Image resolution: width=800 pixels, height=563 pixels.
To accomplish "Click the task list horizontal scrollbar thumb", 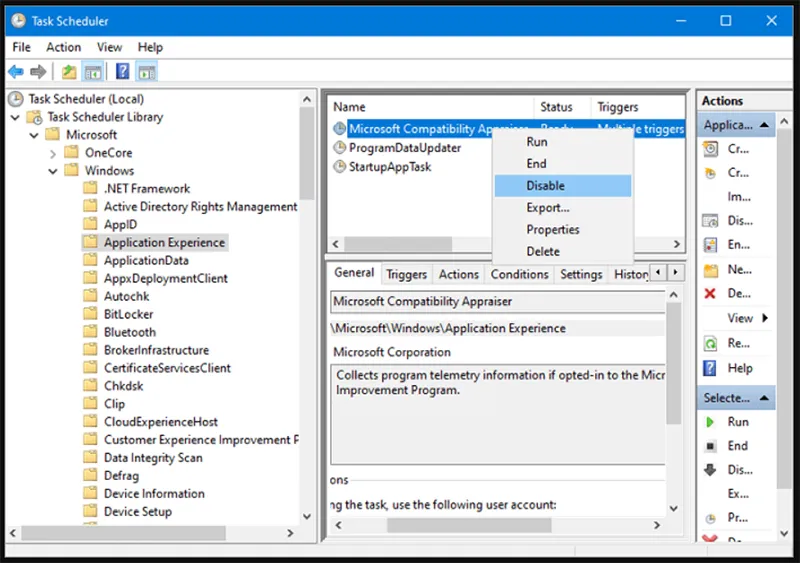I will (398, 244).
